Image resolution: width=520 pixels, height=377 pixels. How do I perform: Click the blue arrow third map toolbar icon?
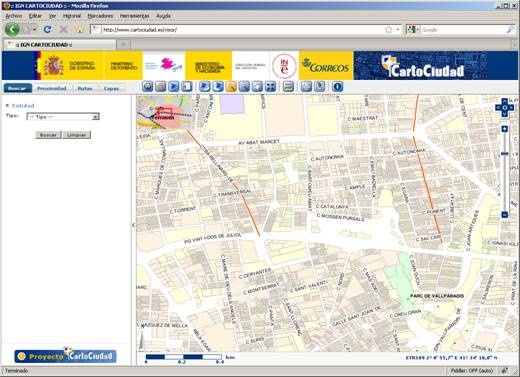point(174,87)
